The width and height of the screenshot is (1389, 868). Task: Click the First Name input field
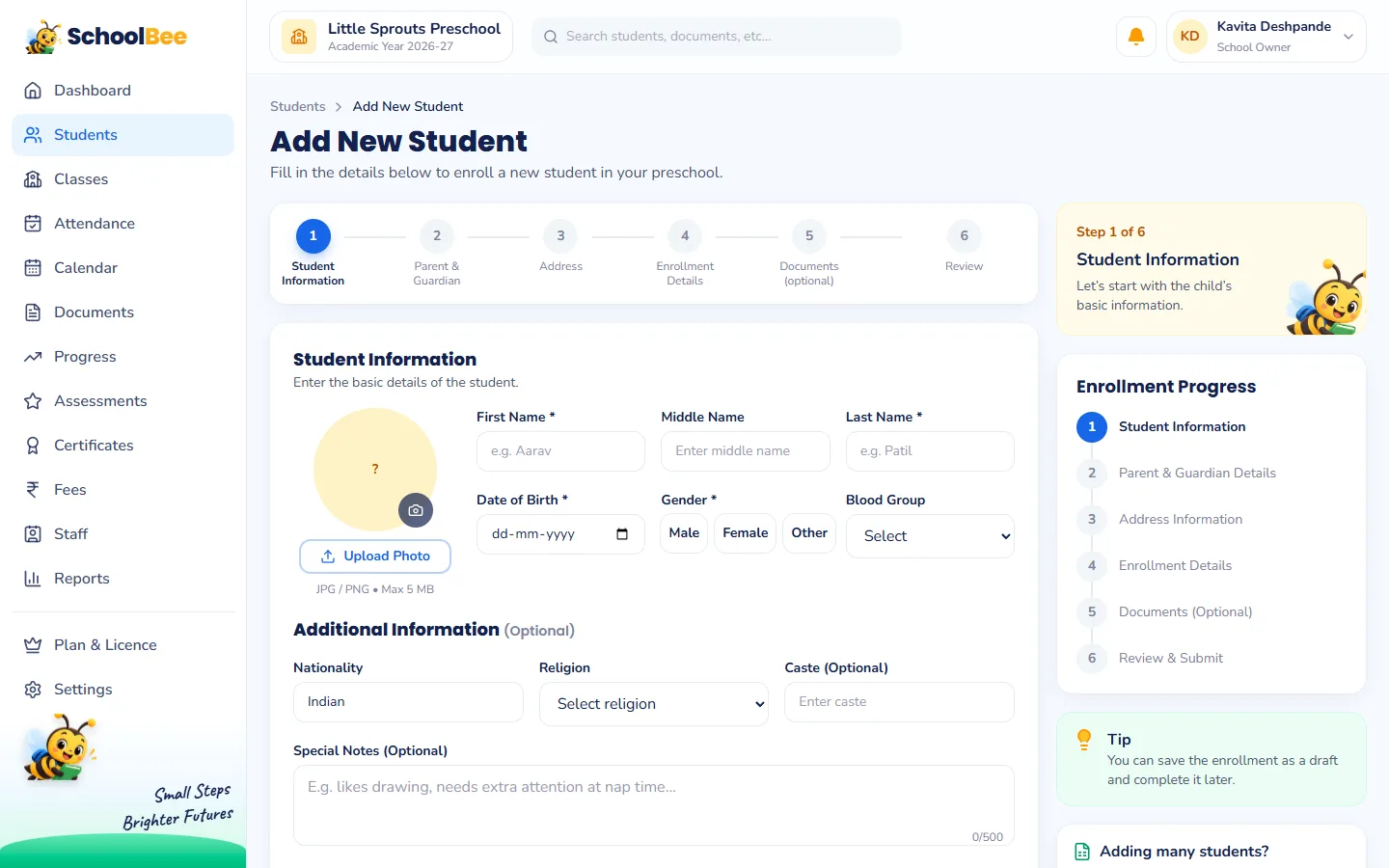(x=560, y=451)
